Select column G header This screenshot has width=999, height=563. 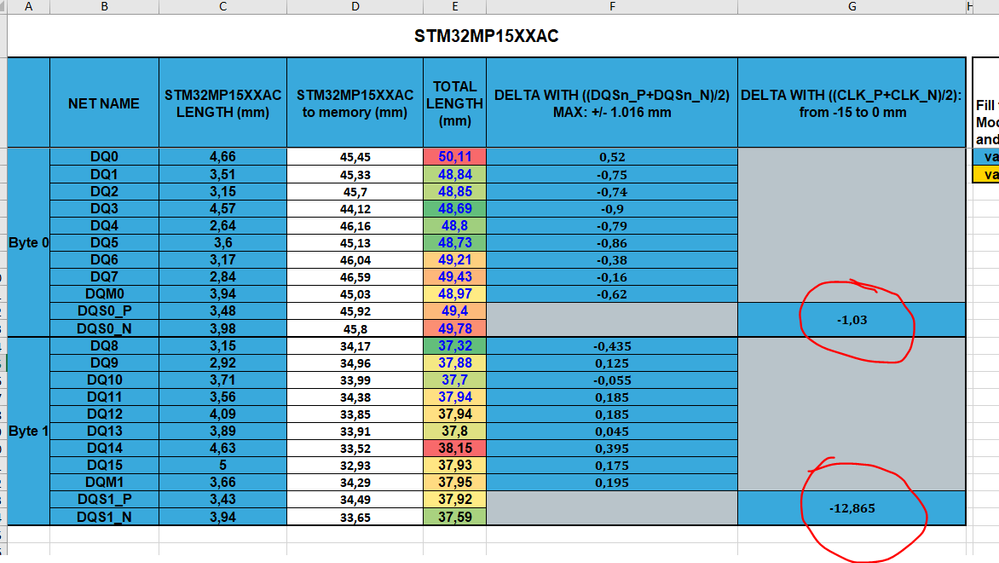pos(852,6)
